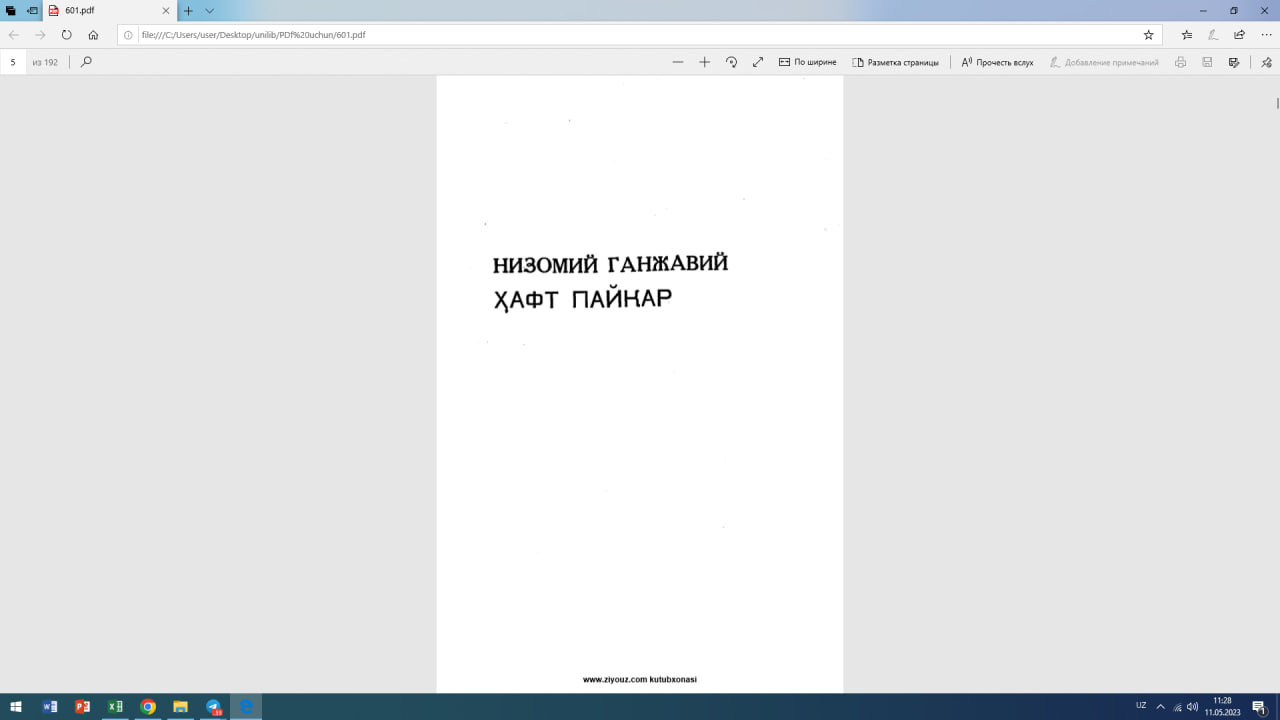This screenshot has width=1280, height=720.
Task: Print the PDF document
Action: [x=1180, y=61]
